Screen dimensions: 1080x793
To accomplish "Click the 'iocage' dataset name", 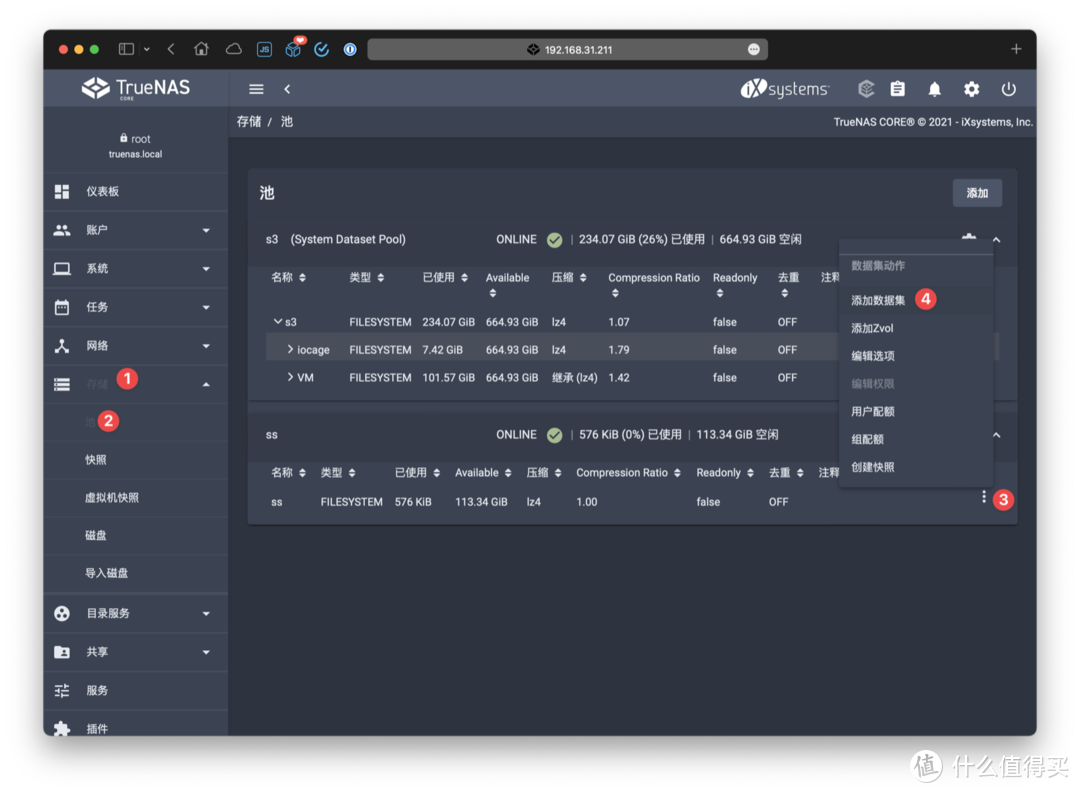I will click(x=313, y=350).
